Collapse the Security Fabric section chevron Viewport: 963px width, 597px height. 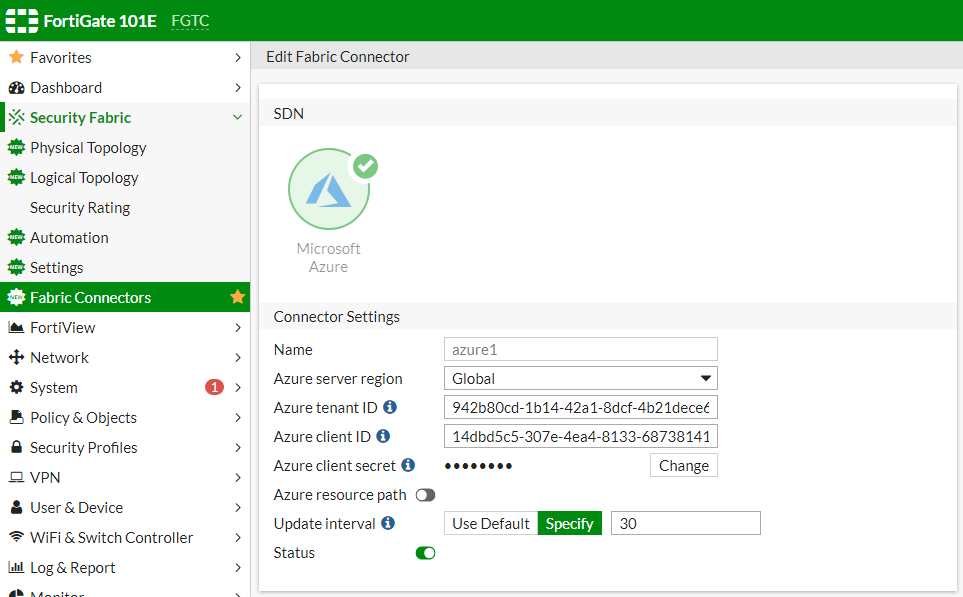(x=238, y=117)
